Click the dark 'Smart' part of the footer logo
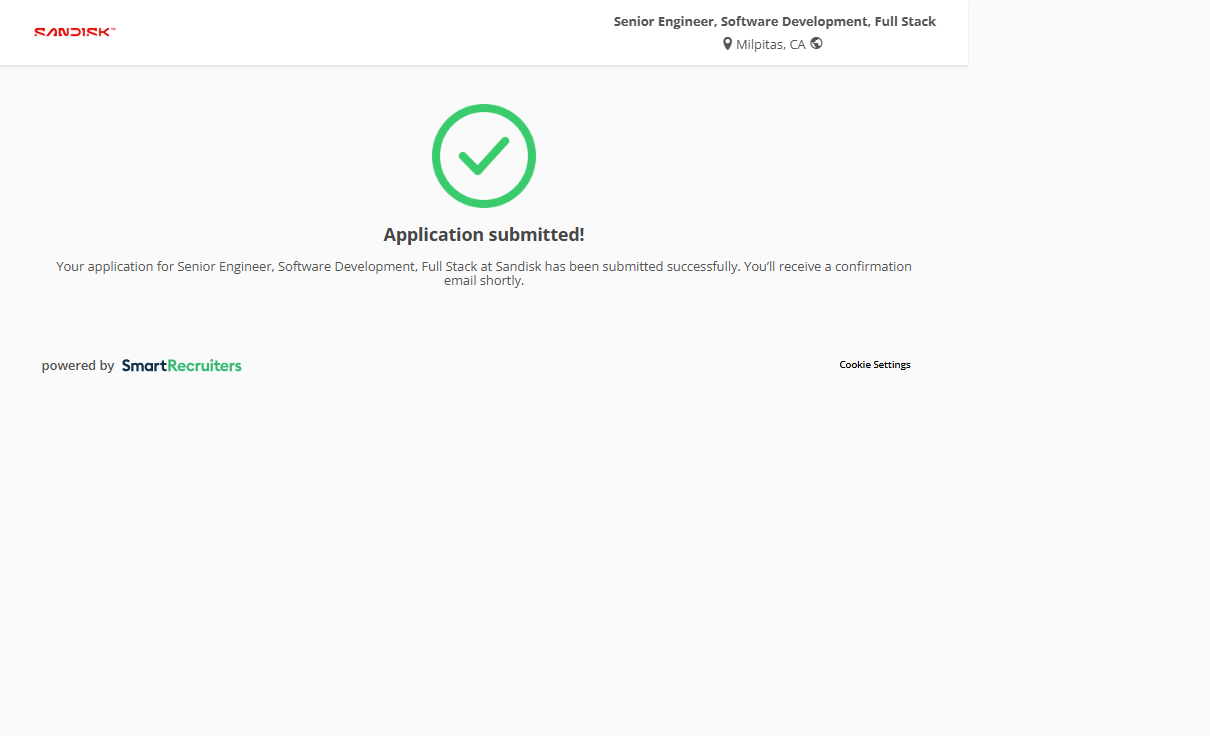Image resolution: width=1210 pixels, height=736 pixels. point(143,366)
